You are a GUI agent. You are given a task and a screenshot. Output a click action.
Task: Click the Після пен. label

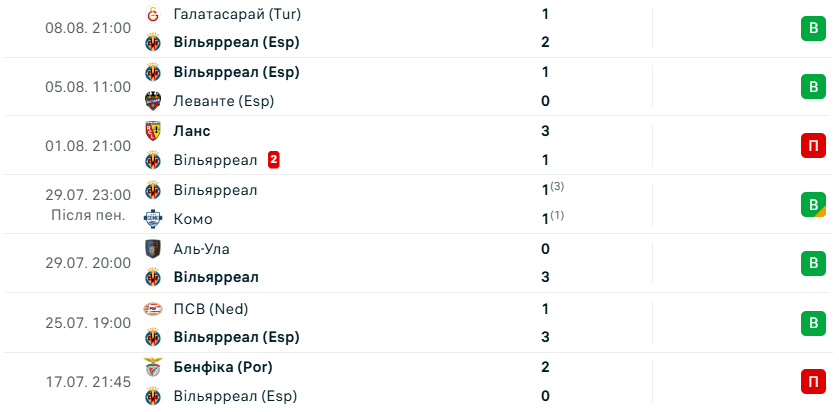pyautogui.click(x=88, y=215)
